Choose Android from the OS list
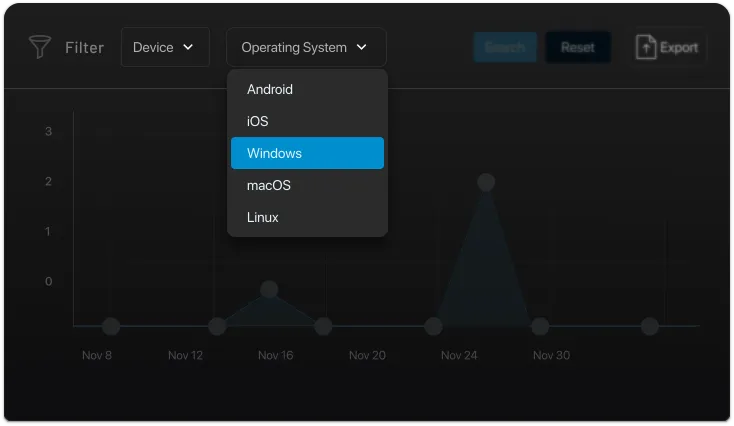 pyautogui.click(x=270, y=89)
